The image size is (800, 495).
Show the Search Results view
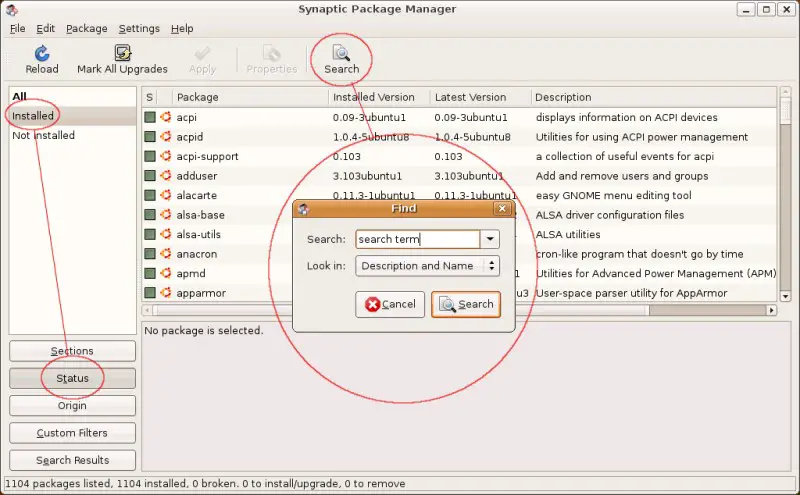[72, 460]
